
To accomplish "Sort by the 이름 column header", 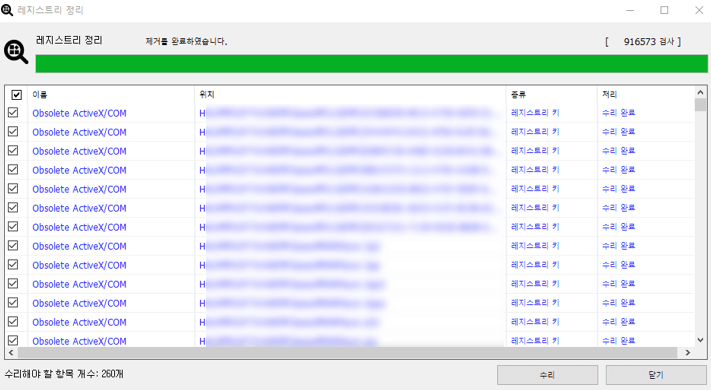I will point(111,94).
